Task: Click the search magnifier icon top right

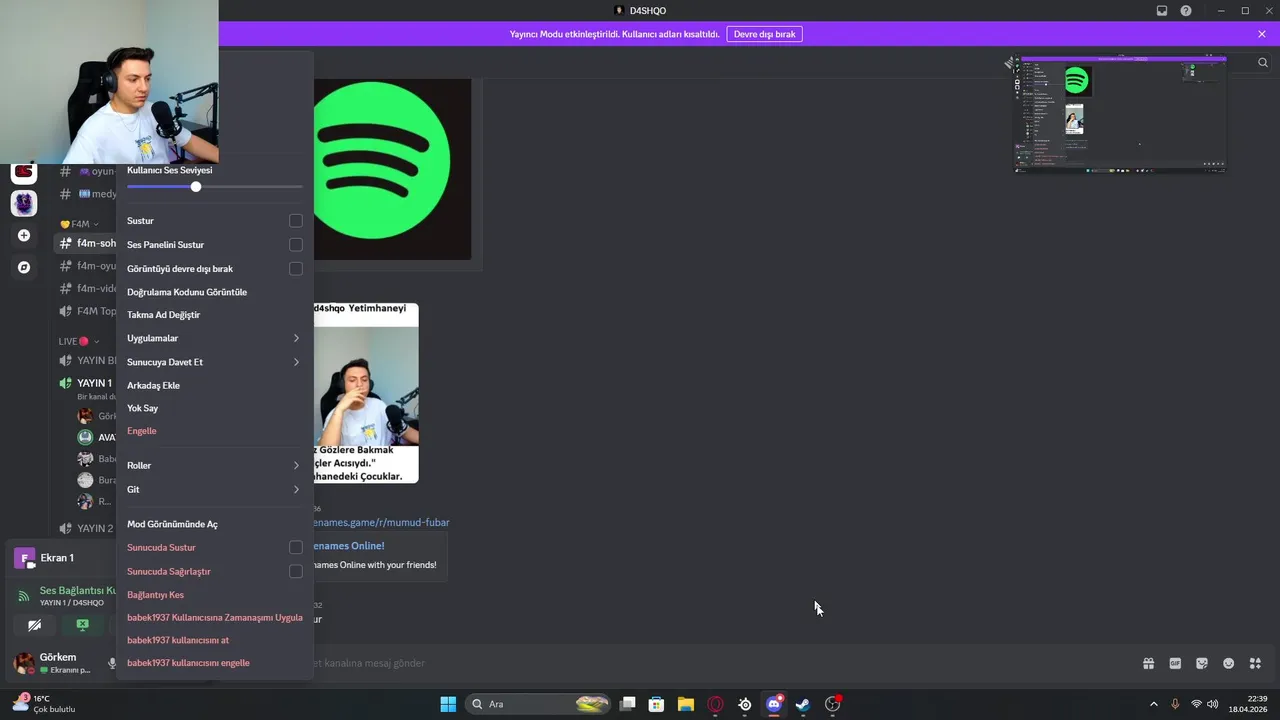Action: 1263,62
